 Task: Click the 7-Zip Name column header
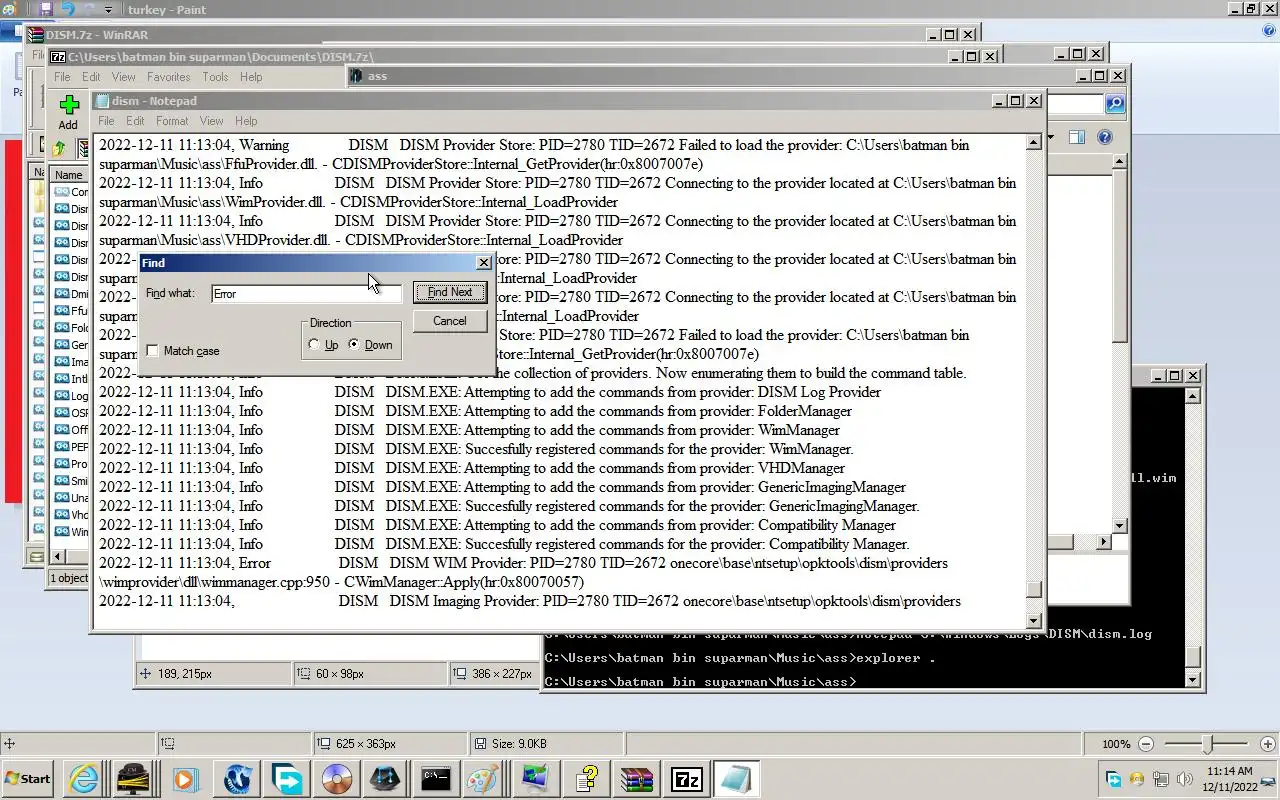coord(69,175)
